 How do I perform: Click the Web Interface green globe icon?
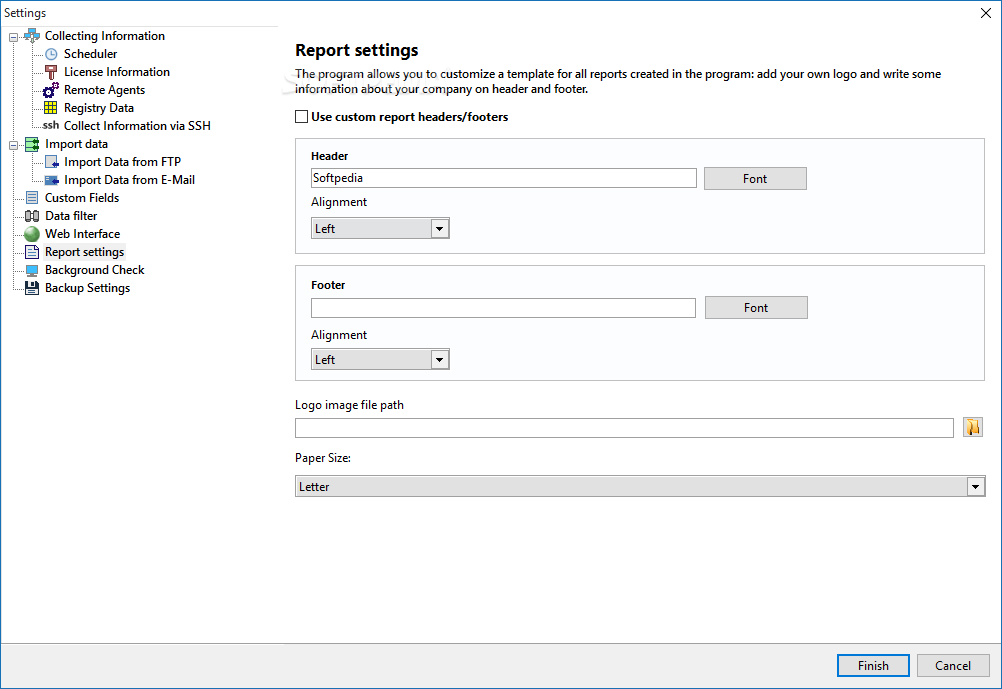32,234
